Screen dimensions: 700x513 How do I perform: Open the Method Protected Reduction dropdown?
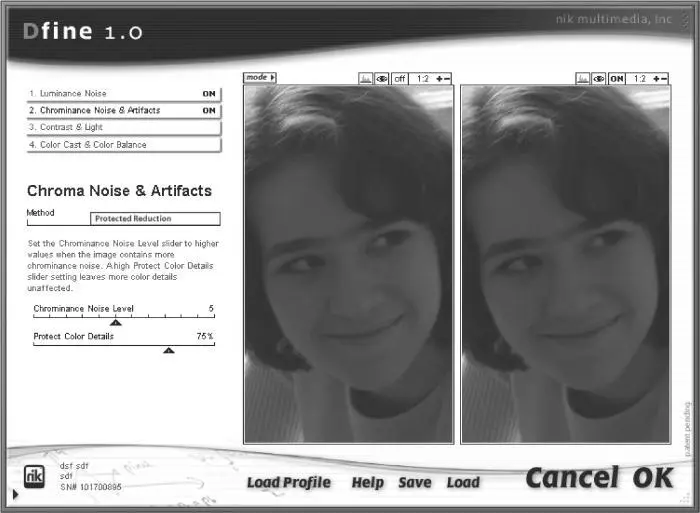tap(155, 218)
